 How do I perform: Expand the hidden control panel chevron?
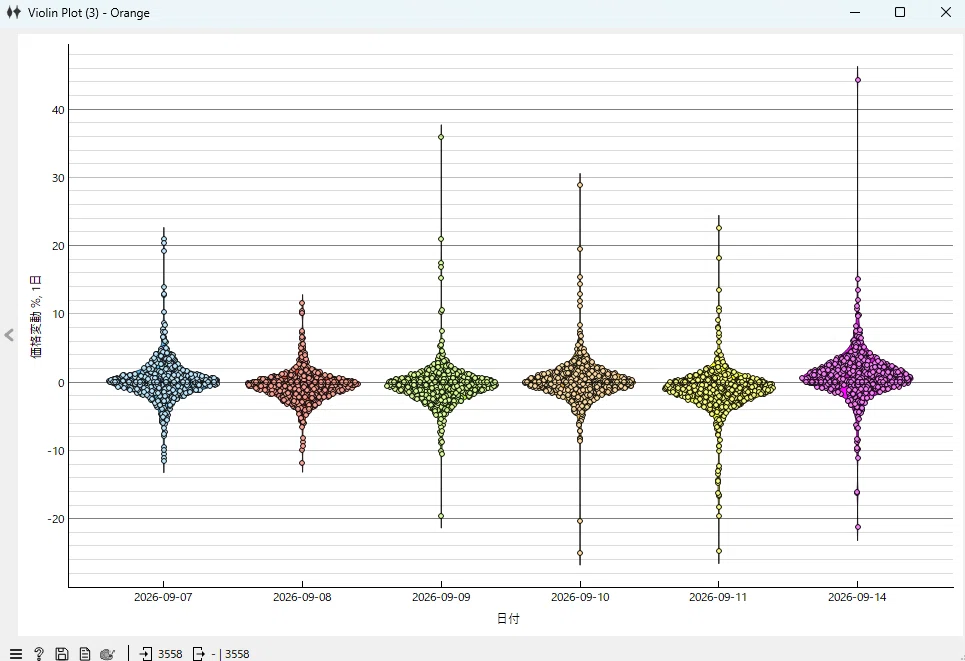point(9,335)
